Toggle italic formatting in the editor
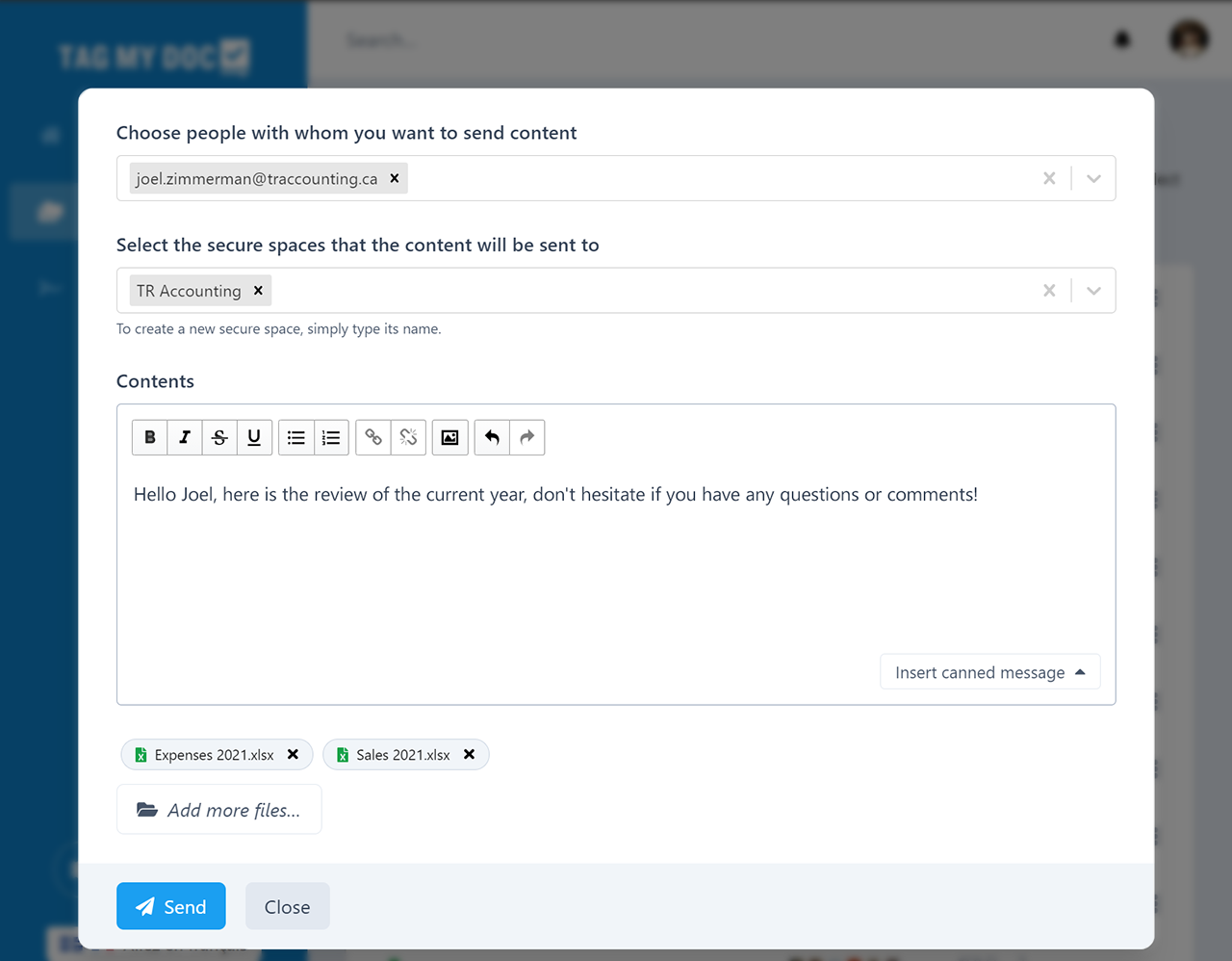 (x=185, y=437)
